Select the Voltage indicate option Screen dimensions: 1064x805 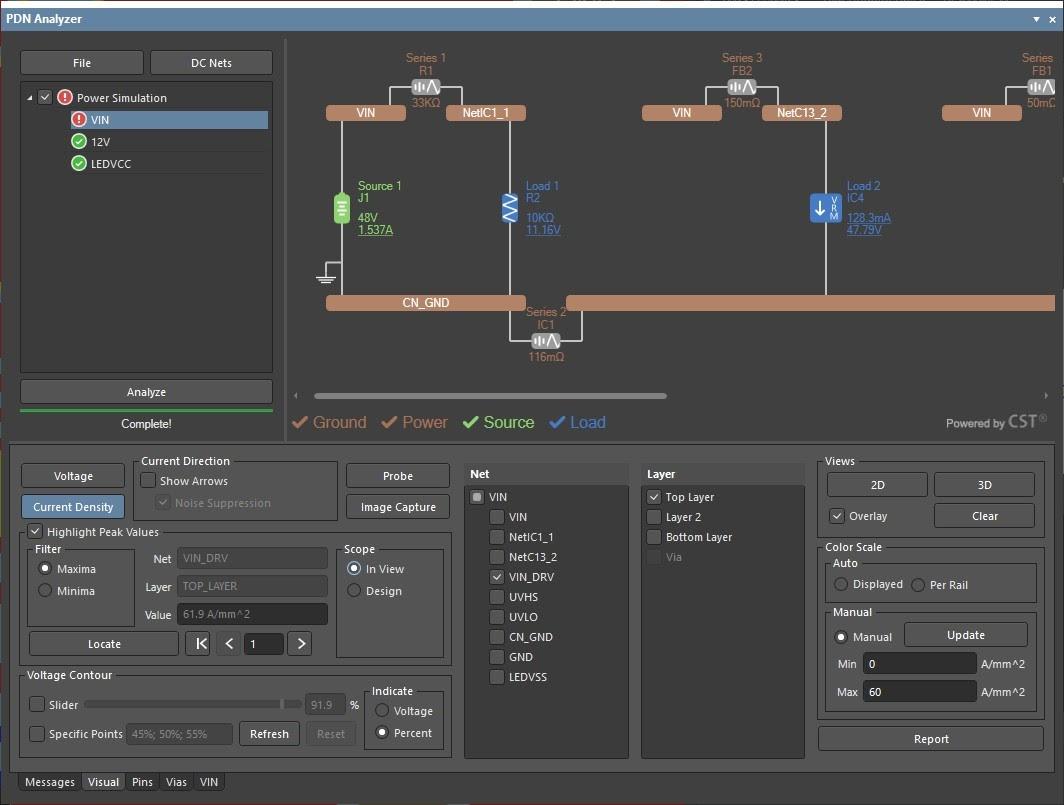(382, 711)
